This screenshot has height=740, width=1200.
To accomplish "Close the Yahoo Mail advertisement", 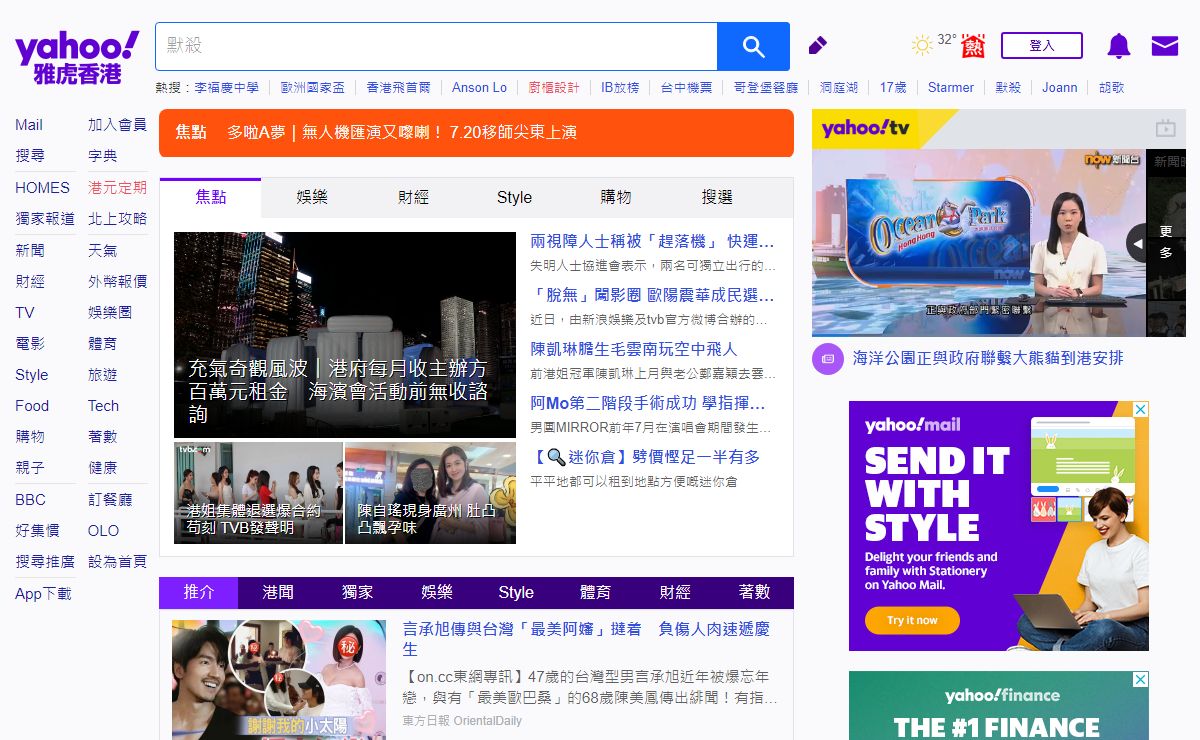I will click(x=1140, y=410).
